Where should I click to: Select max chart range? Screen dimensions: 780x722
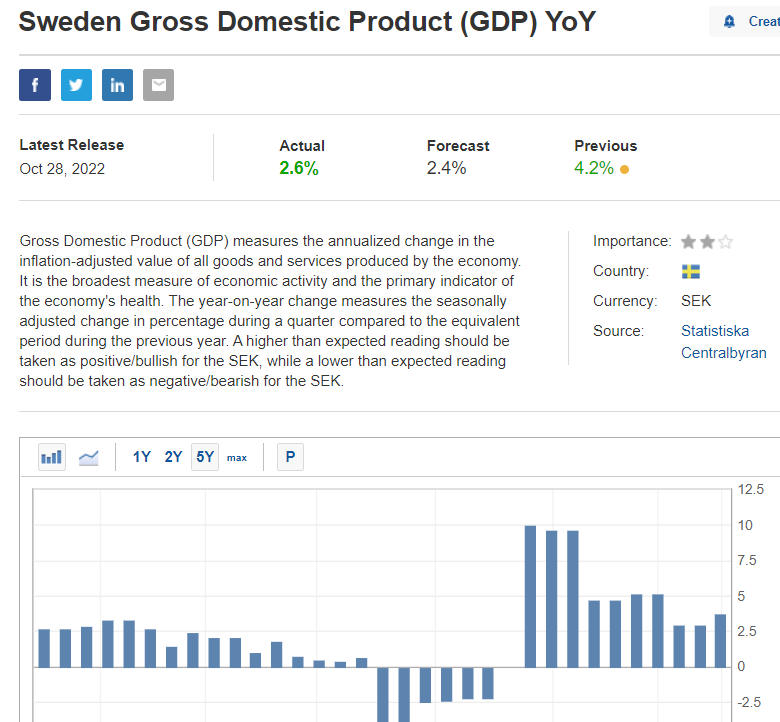coord(237,458)
